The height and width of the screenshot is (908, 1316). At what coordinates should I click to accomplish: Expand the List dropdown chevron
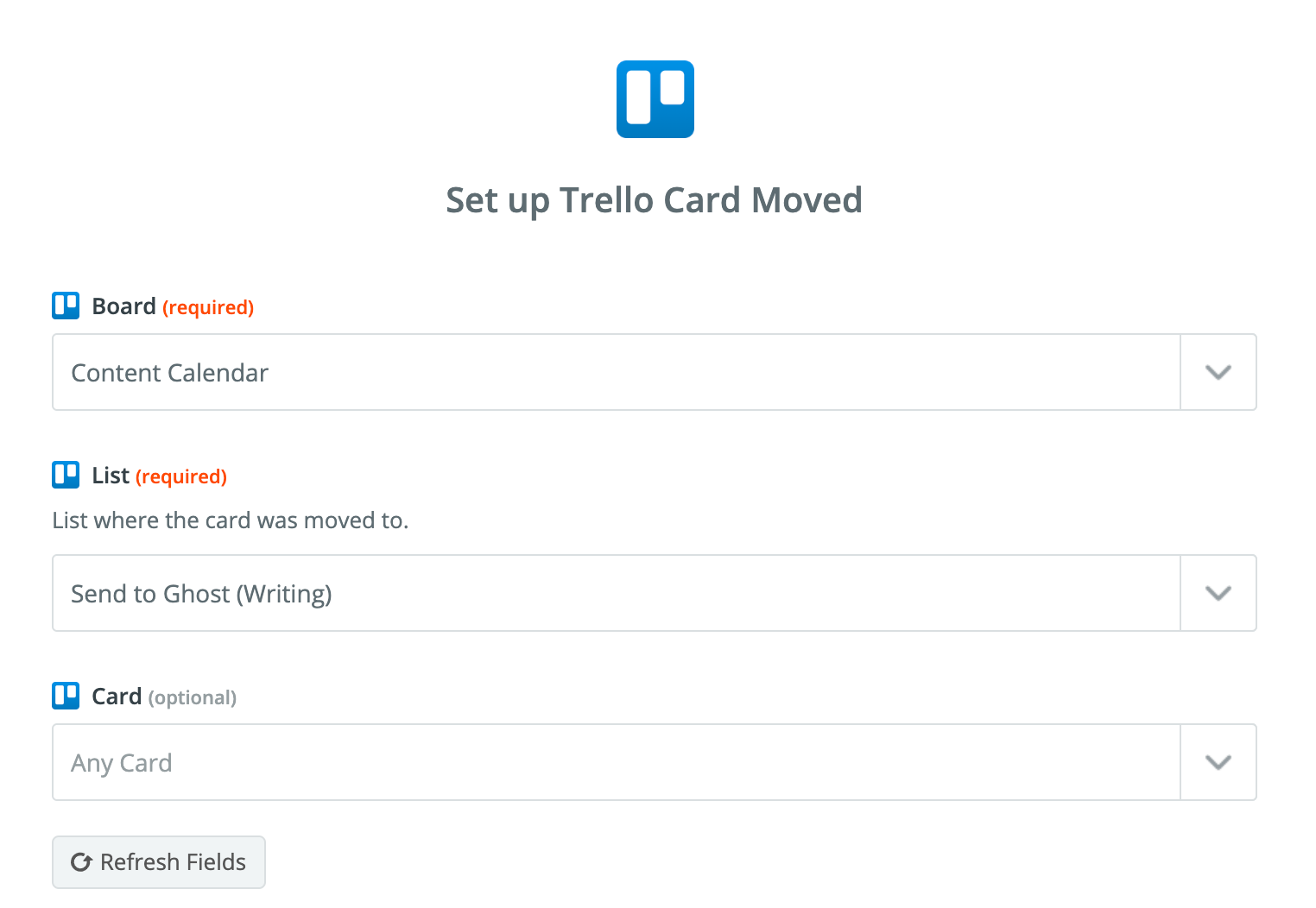[1218, 593]
